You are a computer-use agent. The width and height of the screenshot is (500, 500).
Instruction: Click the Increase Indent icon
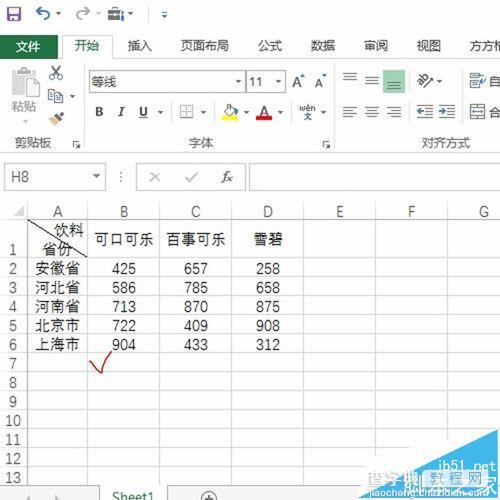pos(447,112)
